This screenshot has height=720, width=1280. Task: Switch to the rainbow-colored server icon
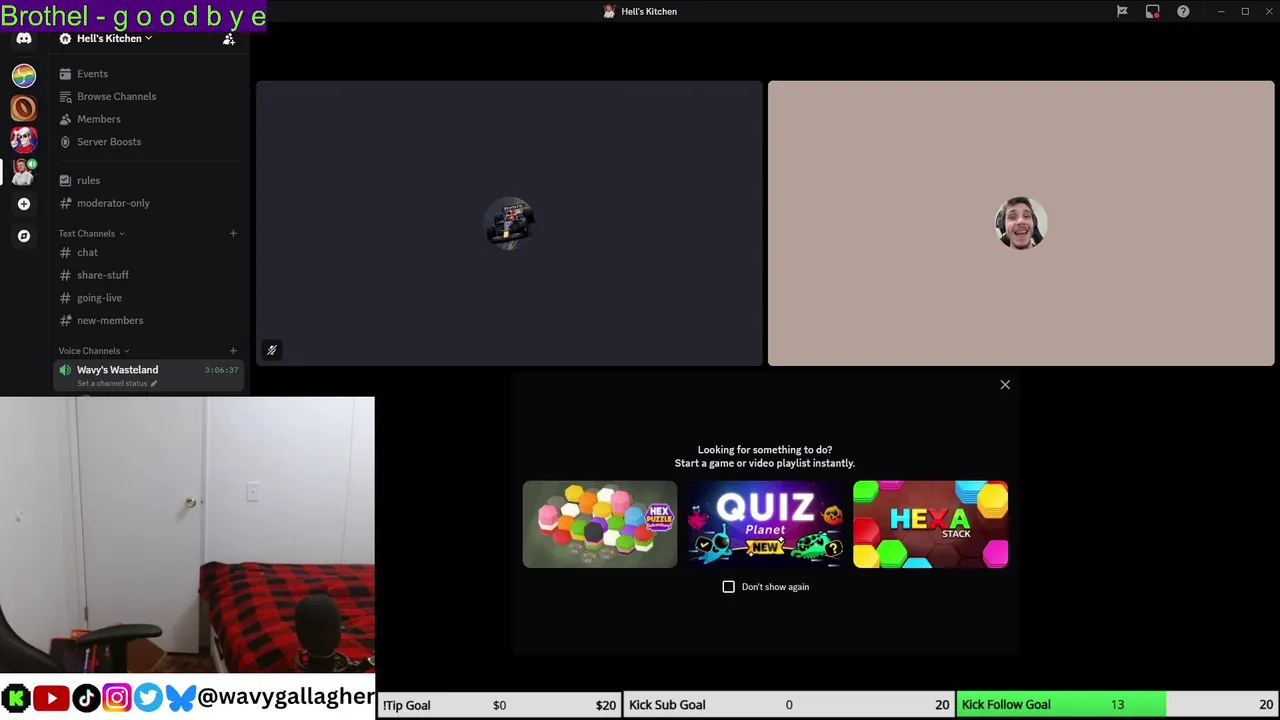pyautogui.click(x=24, y=76)
